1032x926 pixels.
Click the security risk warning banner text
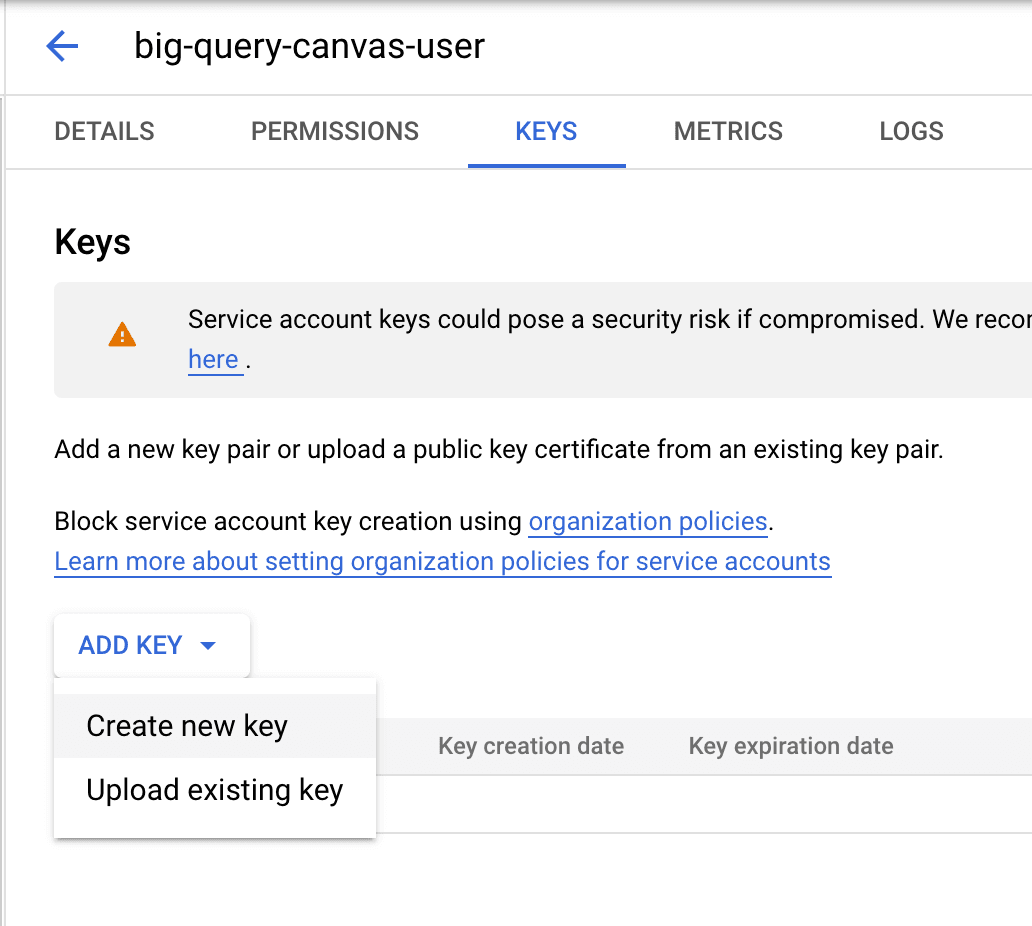609,319
